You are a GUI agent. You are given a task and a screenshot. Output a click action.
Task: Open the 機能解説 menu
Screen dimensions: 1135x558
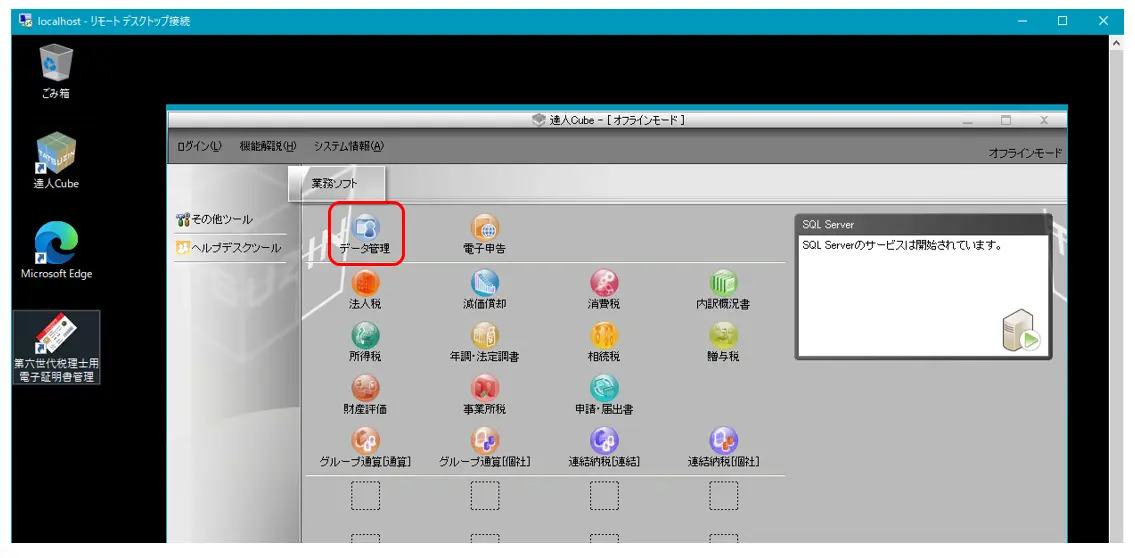click(268, 146)
